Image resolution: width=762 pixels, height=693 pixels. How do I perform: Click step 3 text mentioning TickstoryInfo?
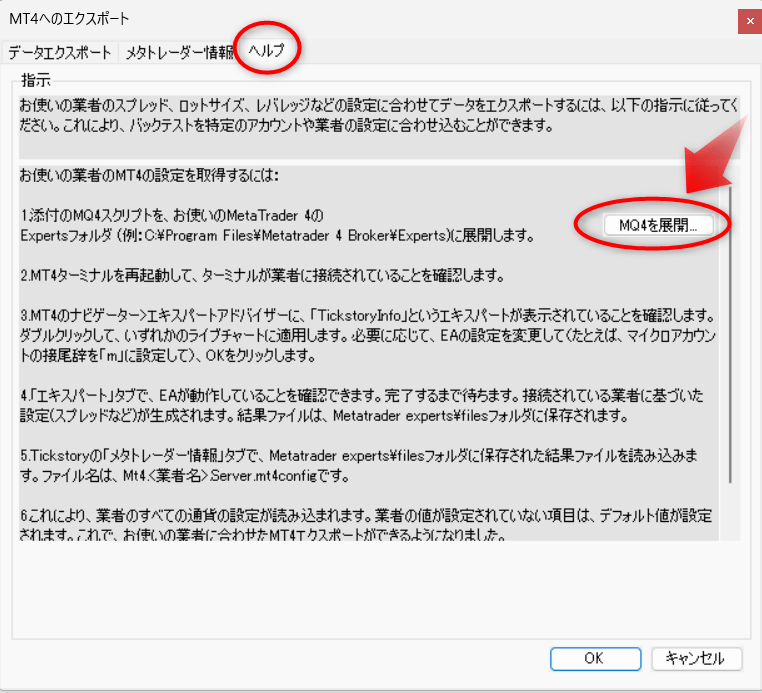coord(368,336)
